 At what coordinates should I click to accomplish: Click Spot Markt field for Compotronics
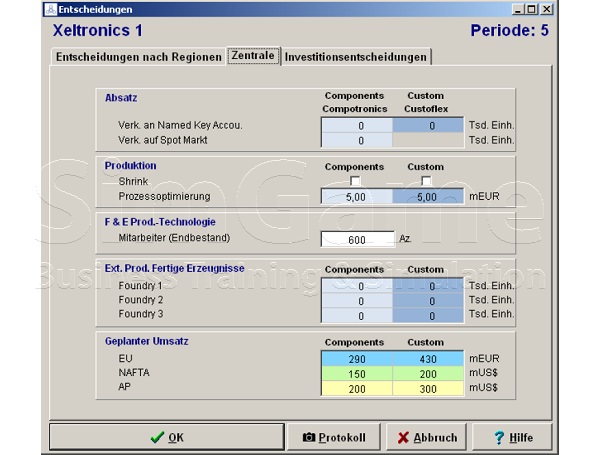[x=357, y=140]
